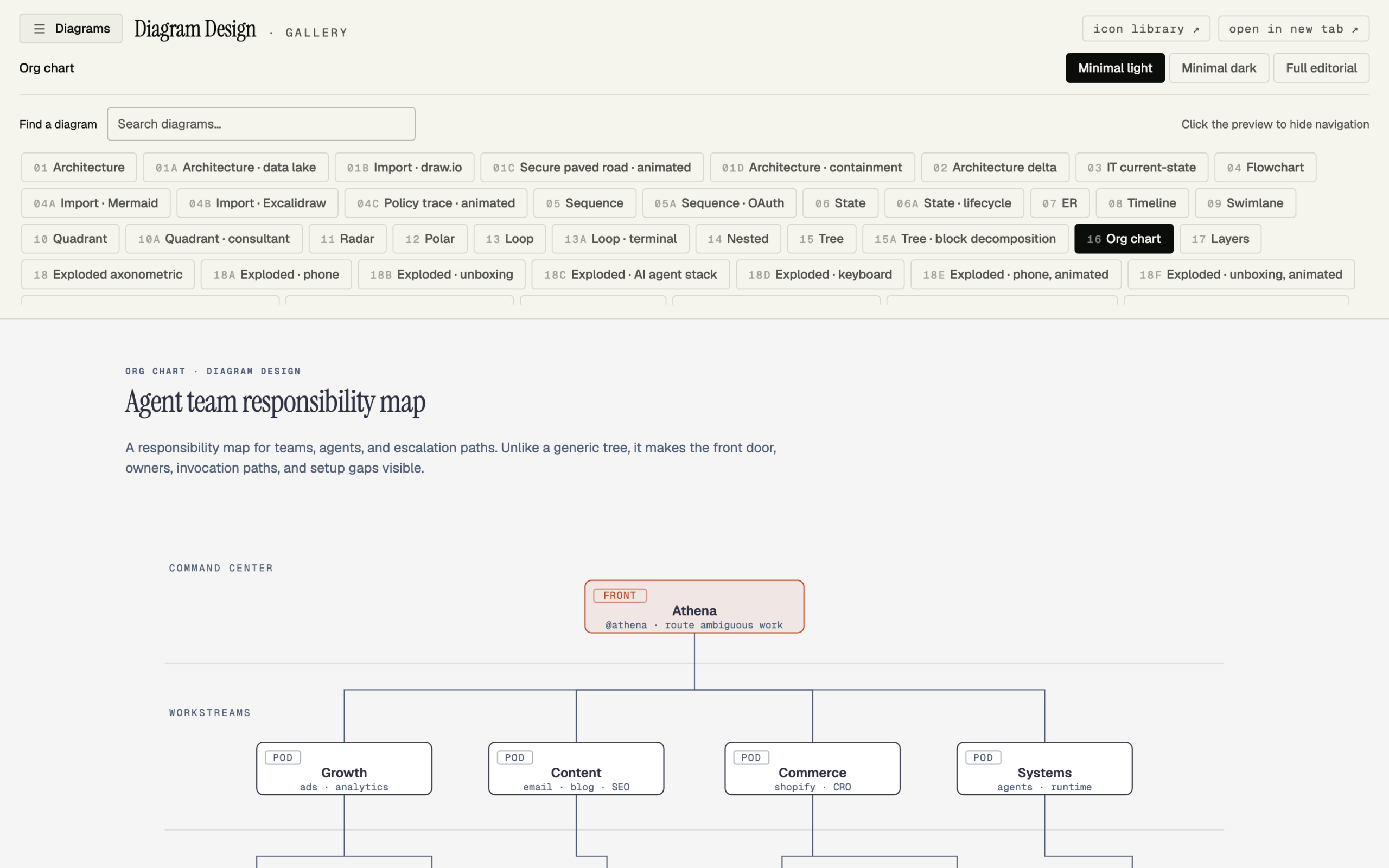The width and height of the screenshot is (1389, 868).
Task: Focus the Search diagrams field
Action: [x=261, y=124]
